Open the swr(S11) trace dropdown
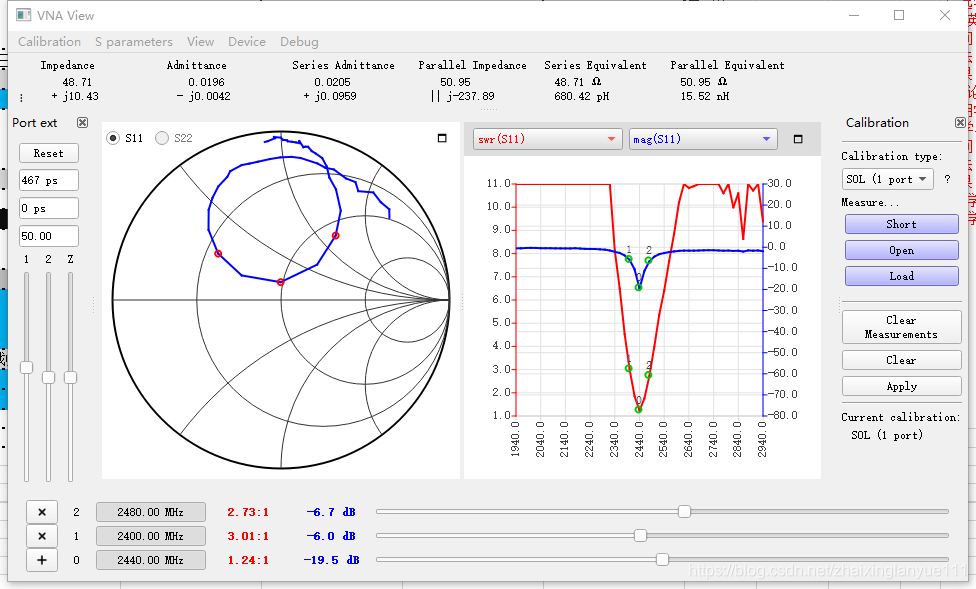Image resolution: width=976 pixels, height=589 pixels. coord(547,139)
